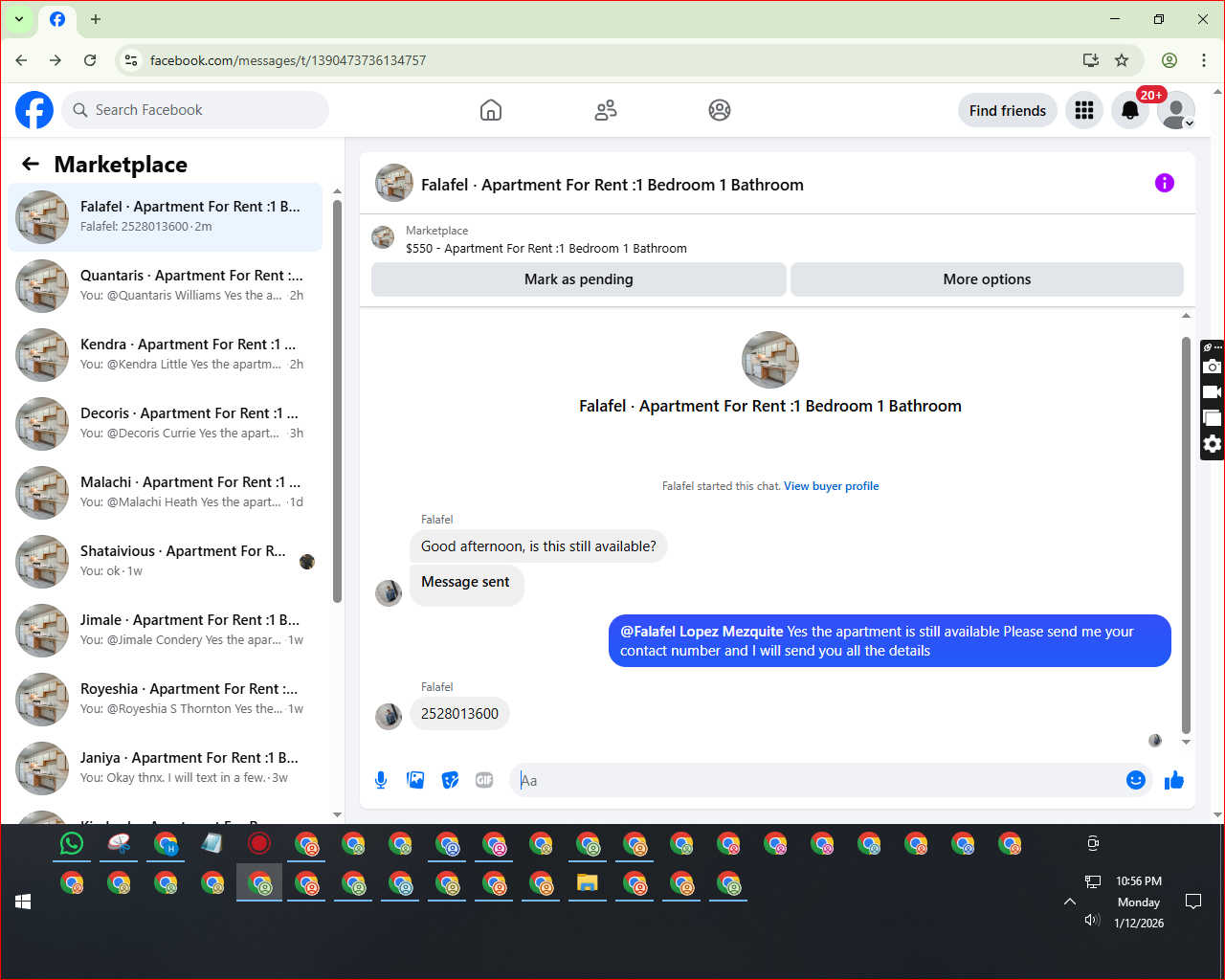The height and width of the screenshot is (980, 1225).
Task: Click the browser address bar URL
Action: (x=287, y=60)
